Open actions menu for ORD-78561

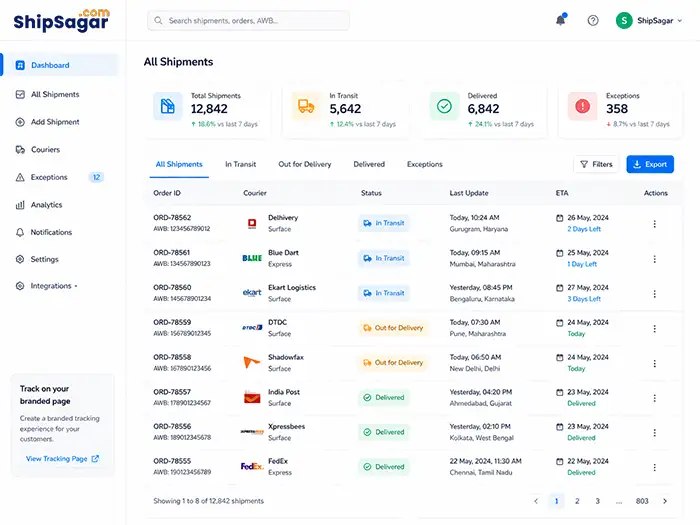coord(654,259)
